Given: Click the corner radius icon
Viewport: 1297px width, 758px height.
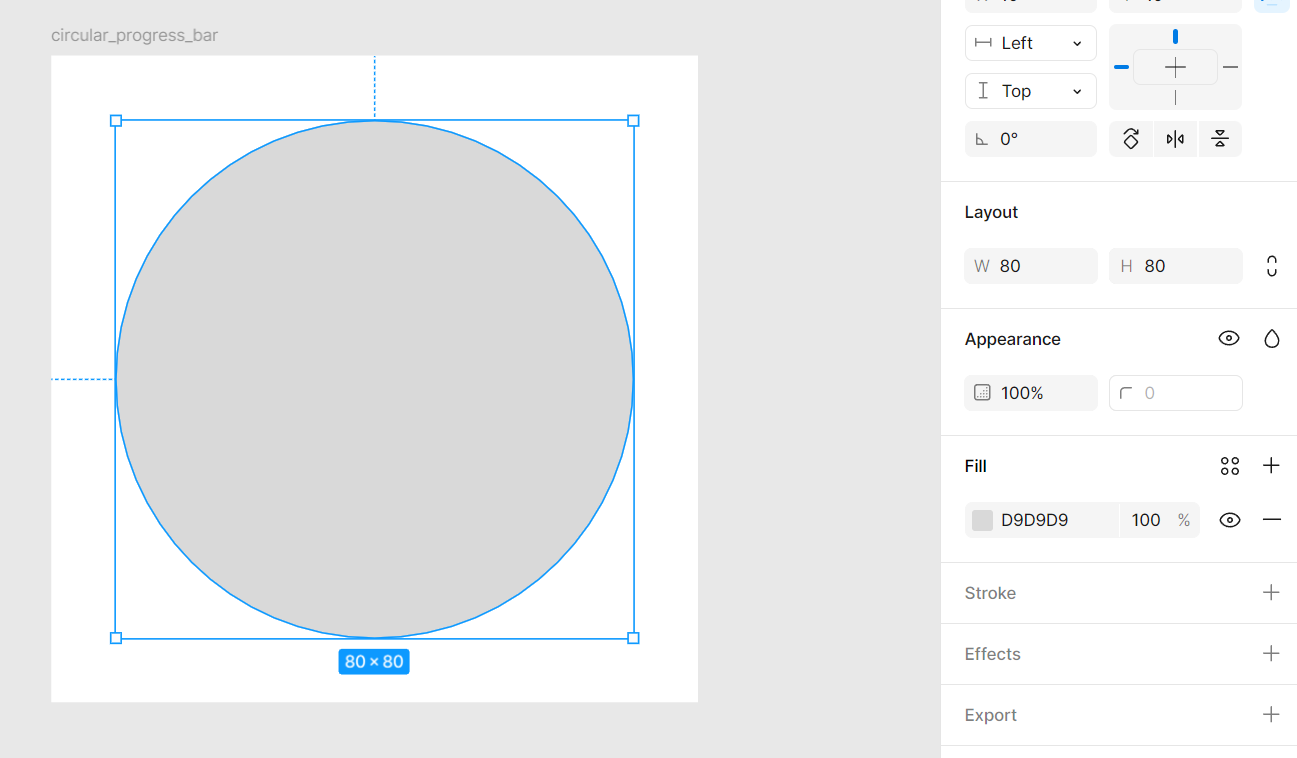Looking at the screenshot, I should click(1128, 393).
